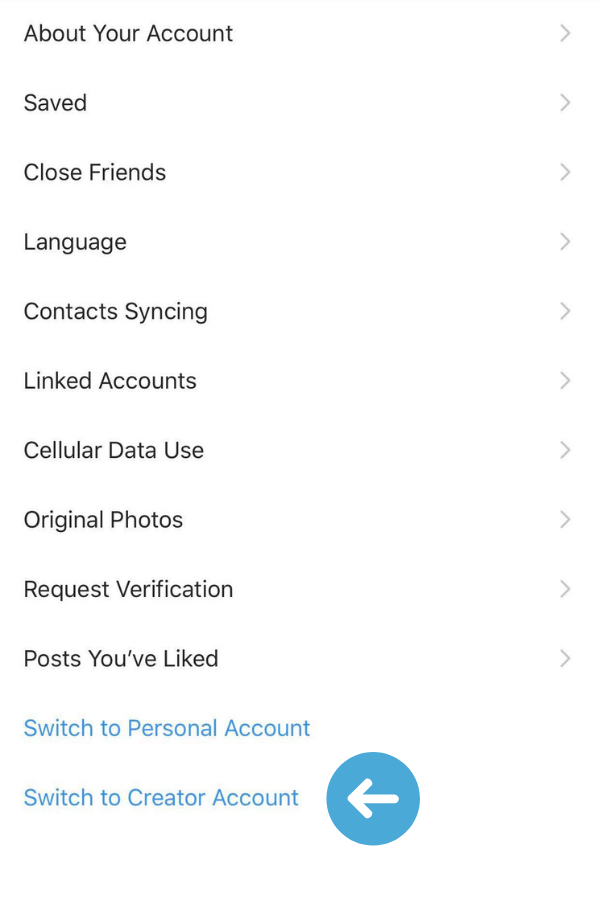The height and width of the screenshot is (900, 600).
Task: Click chevron beside Posts You've Liked
Action: (565, 658)
